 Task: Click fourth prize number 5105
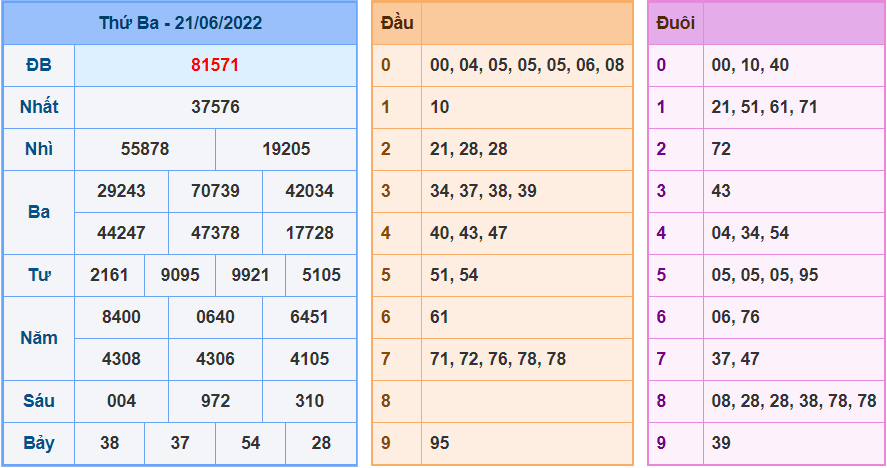pyautogui.click(x=321, y=275)
